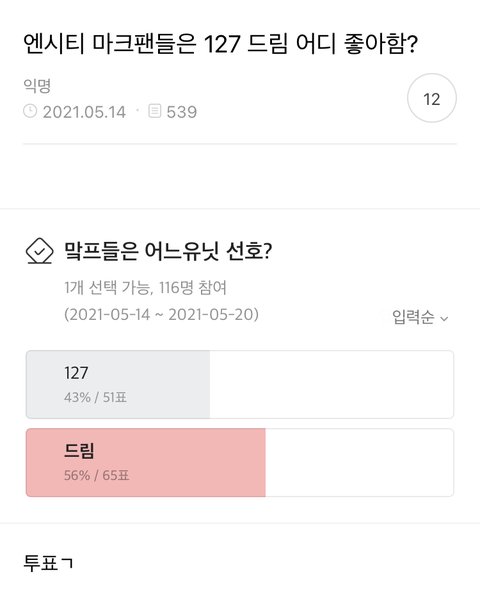
Task: Click the pink 56% vote progress bar
Action: click(146, 462)
